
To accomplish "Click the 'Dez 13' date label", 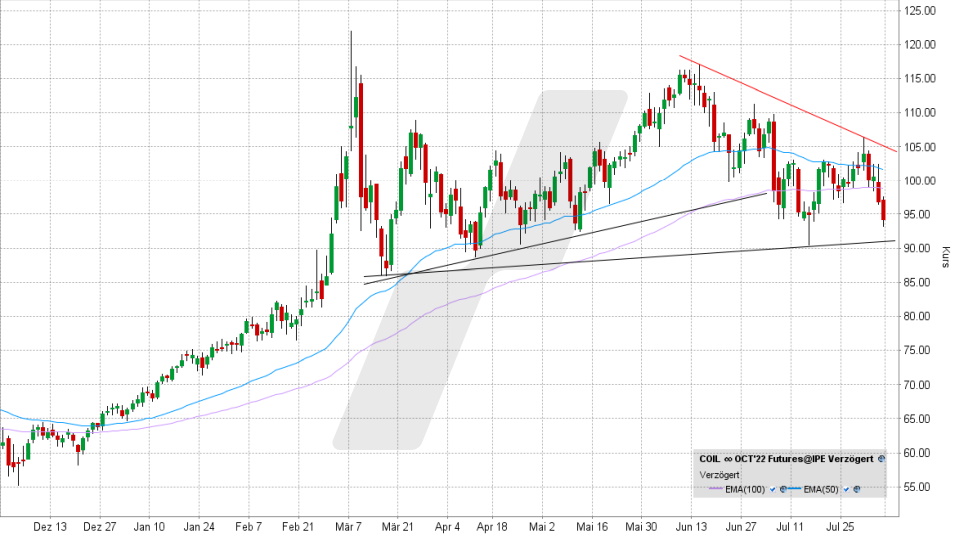I will pos(50,527).
